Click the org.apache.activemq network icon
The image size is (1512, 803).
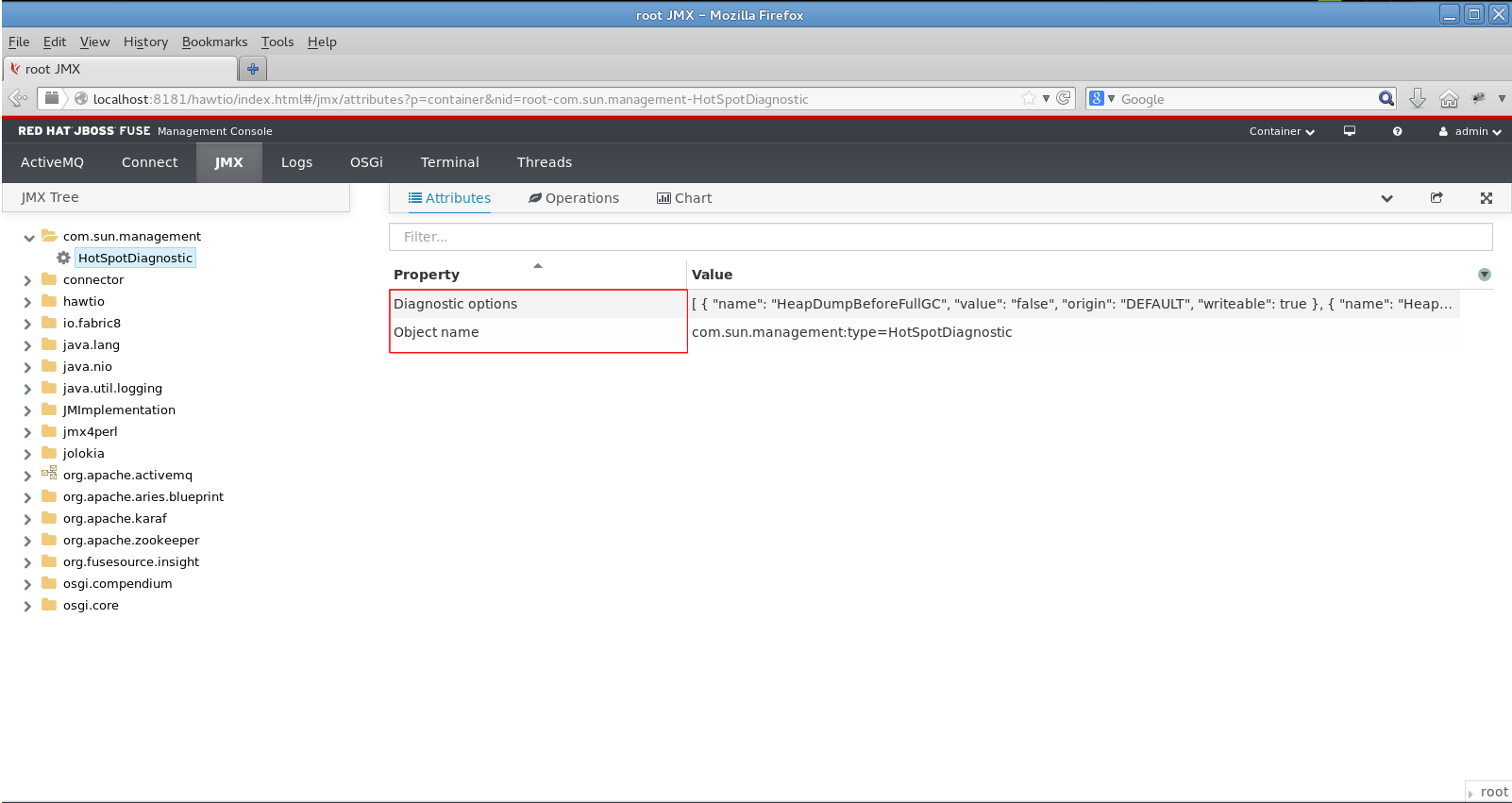(x=49, y=474)
